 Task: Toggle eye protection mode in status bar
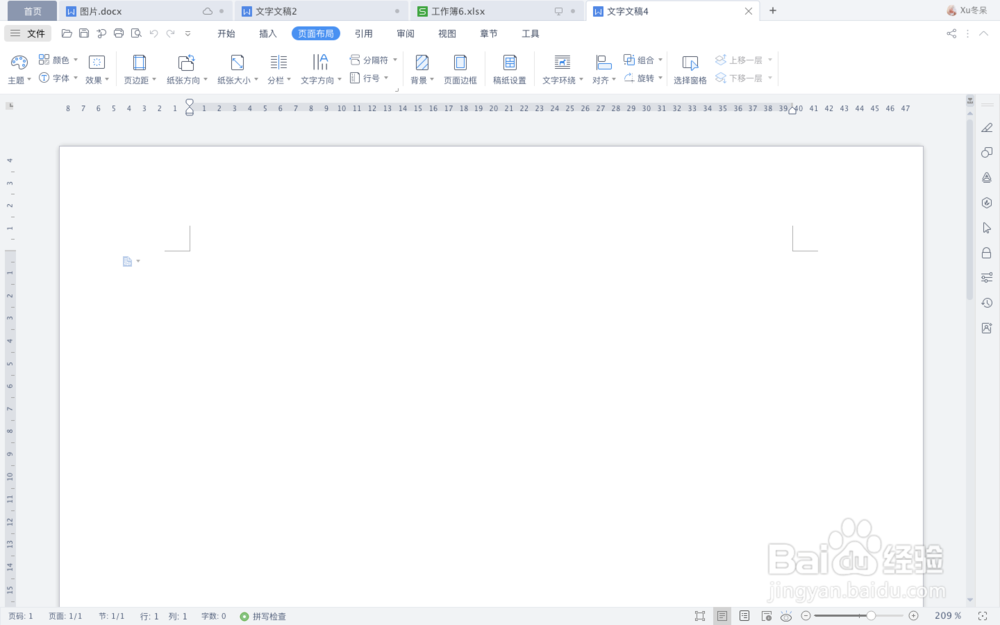tap(786, 616)
